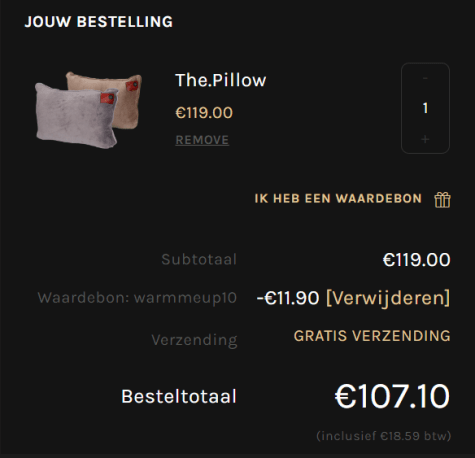The width and height of the screenshot is (475, 458).
Task: Click the subtotal amount €119.00
Action: (x=417, y=260)
